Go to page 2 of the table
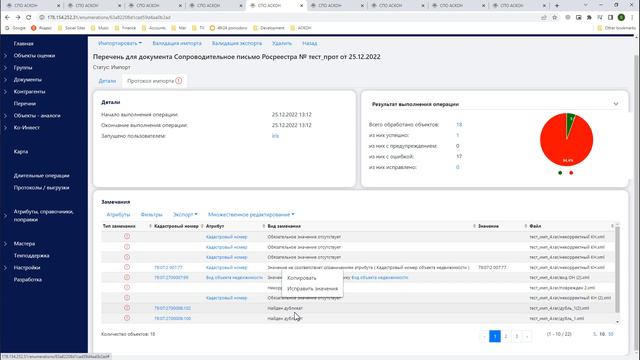Image resolution: width=640 pixels, height=360 pixels. coord(506,336)
